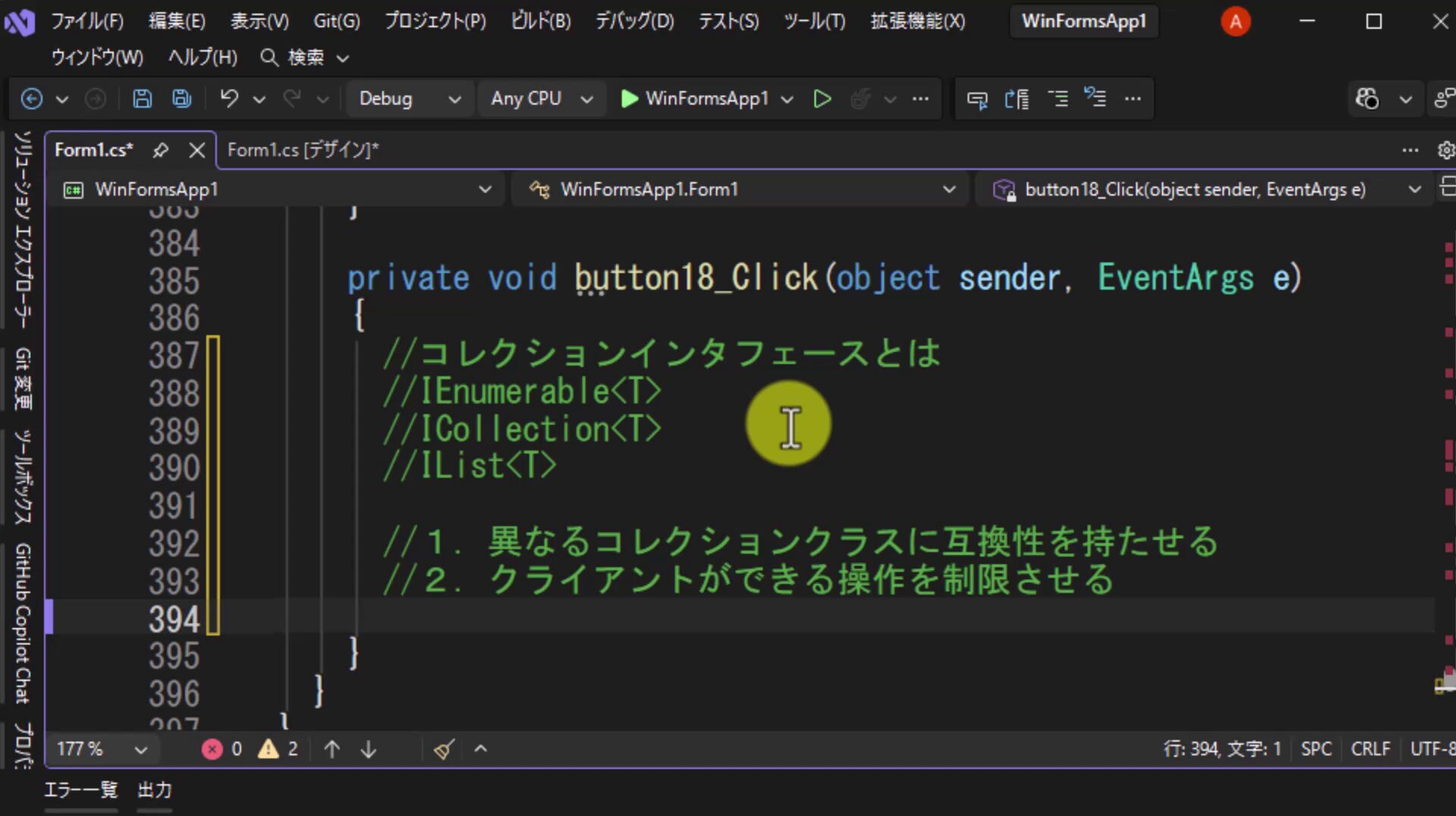Open the GitHub Copilot Chat side tab
This screenshot has width=1456, height=816.
(x=23, y=623)
